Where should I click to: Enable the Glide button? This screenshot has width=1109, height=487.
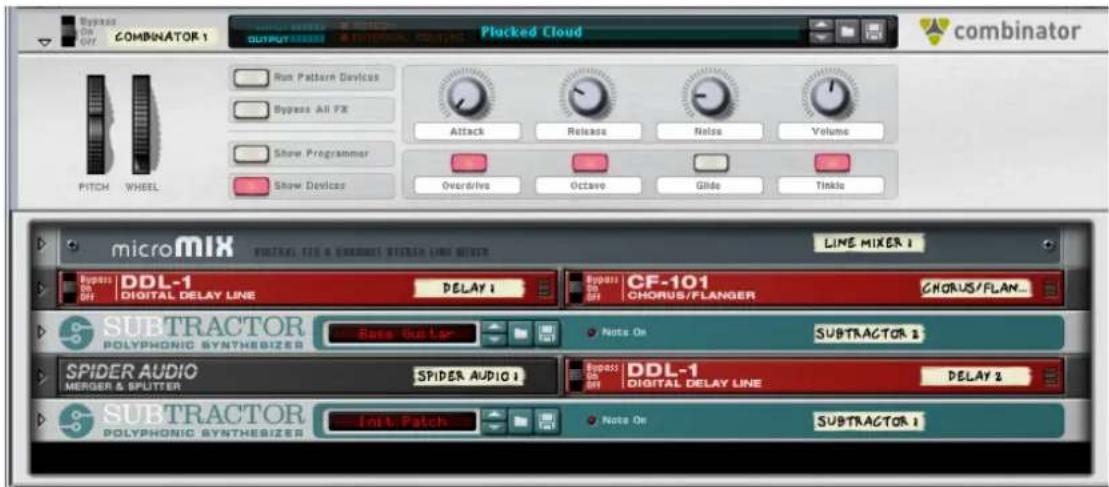(x=709, y=163)
